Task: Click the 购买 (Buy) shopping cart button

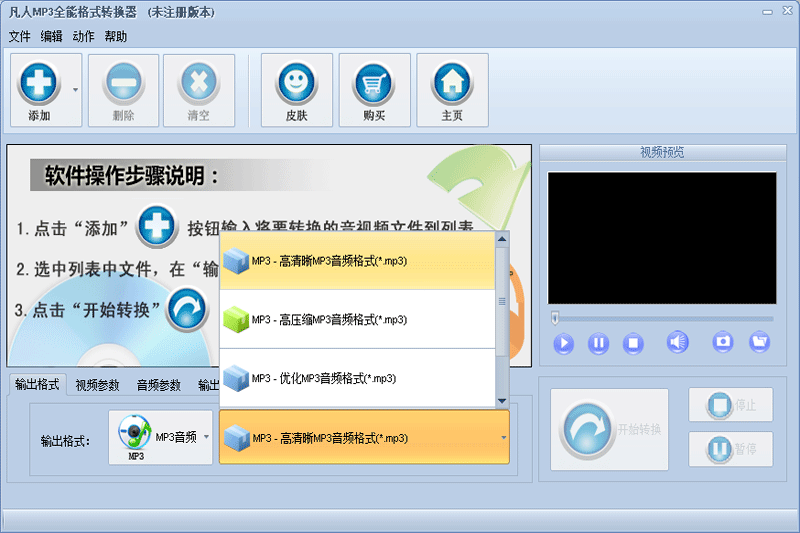Action: pyautogui.click(x=374, y=90)
